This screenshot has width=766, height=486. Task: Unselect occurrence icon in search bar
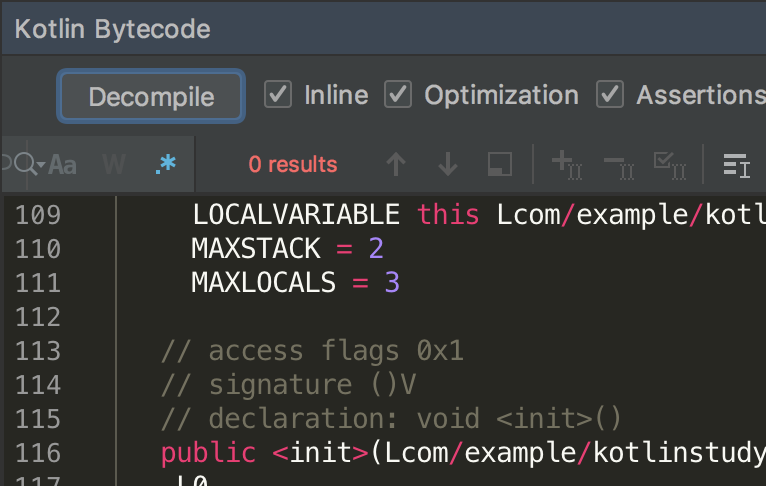619,166
